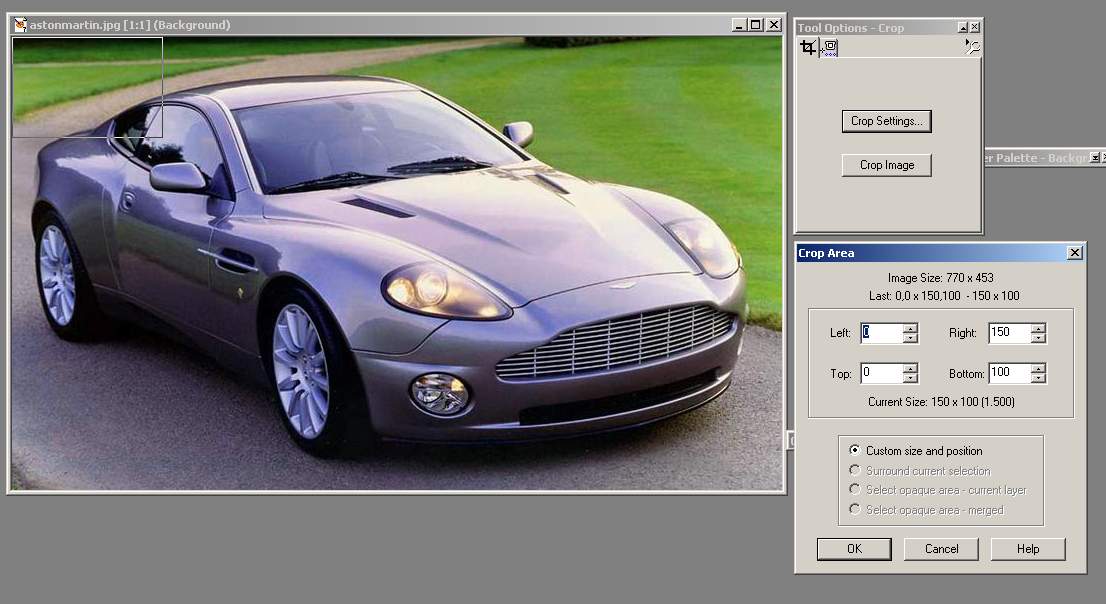Close the Crop Area dialog with X
The height and width of the screenshot is (604, 1106).
[x=1075, y=253]
